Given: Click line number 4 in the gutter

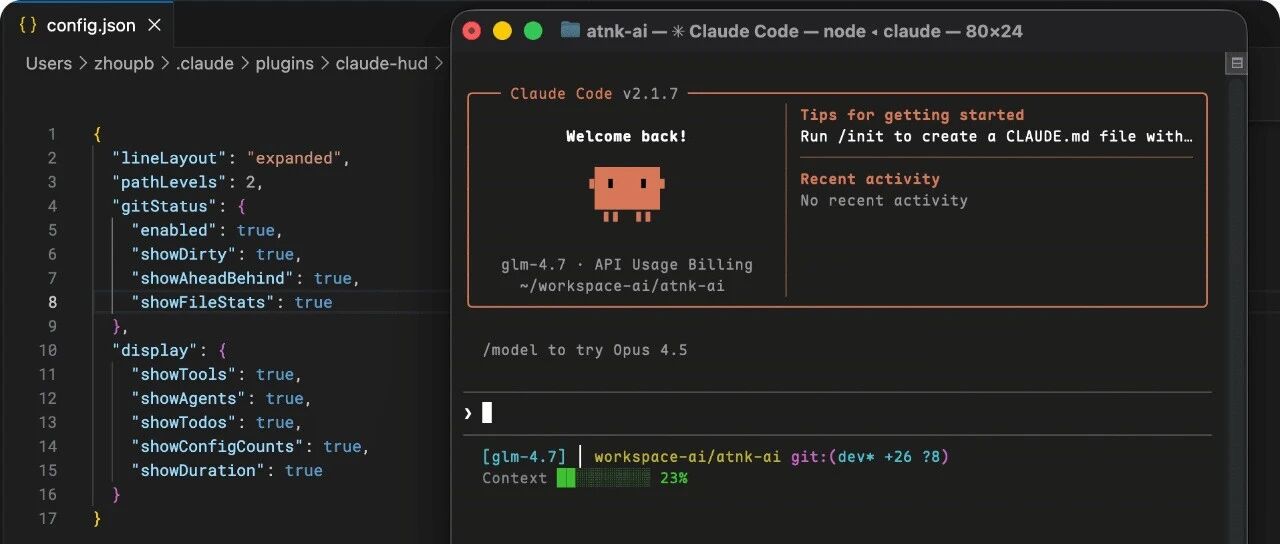Looking at the screenshot, I should tap(52, 206).
